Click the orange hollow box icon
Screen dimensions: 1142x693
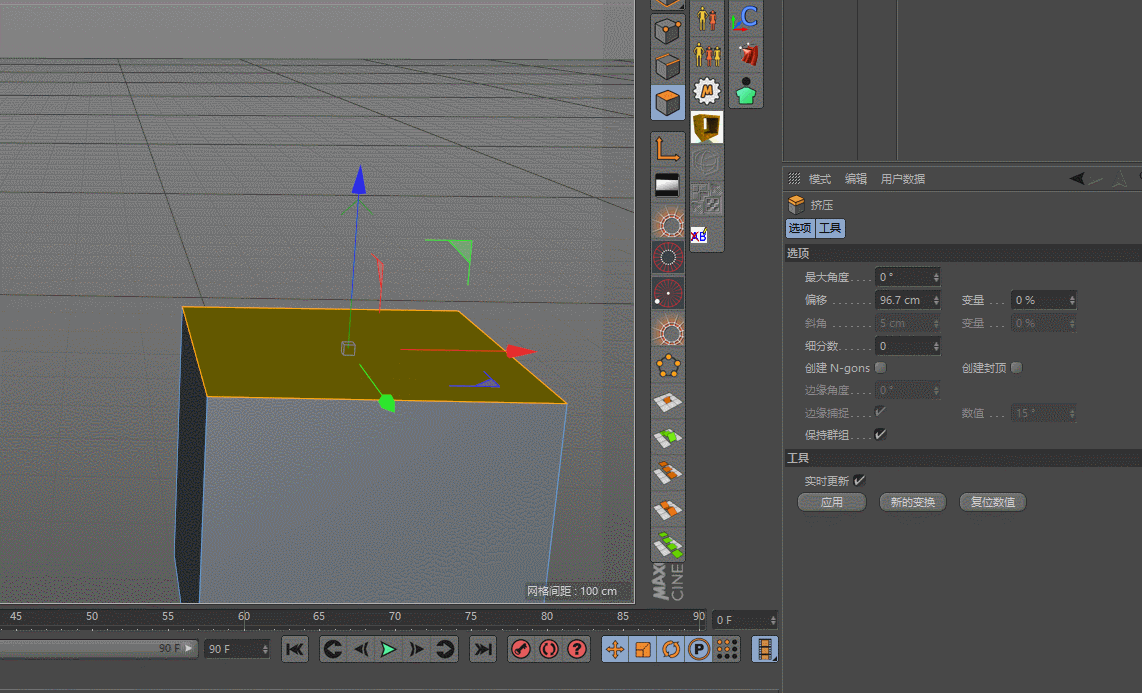(x=706, y=127)
